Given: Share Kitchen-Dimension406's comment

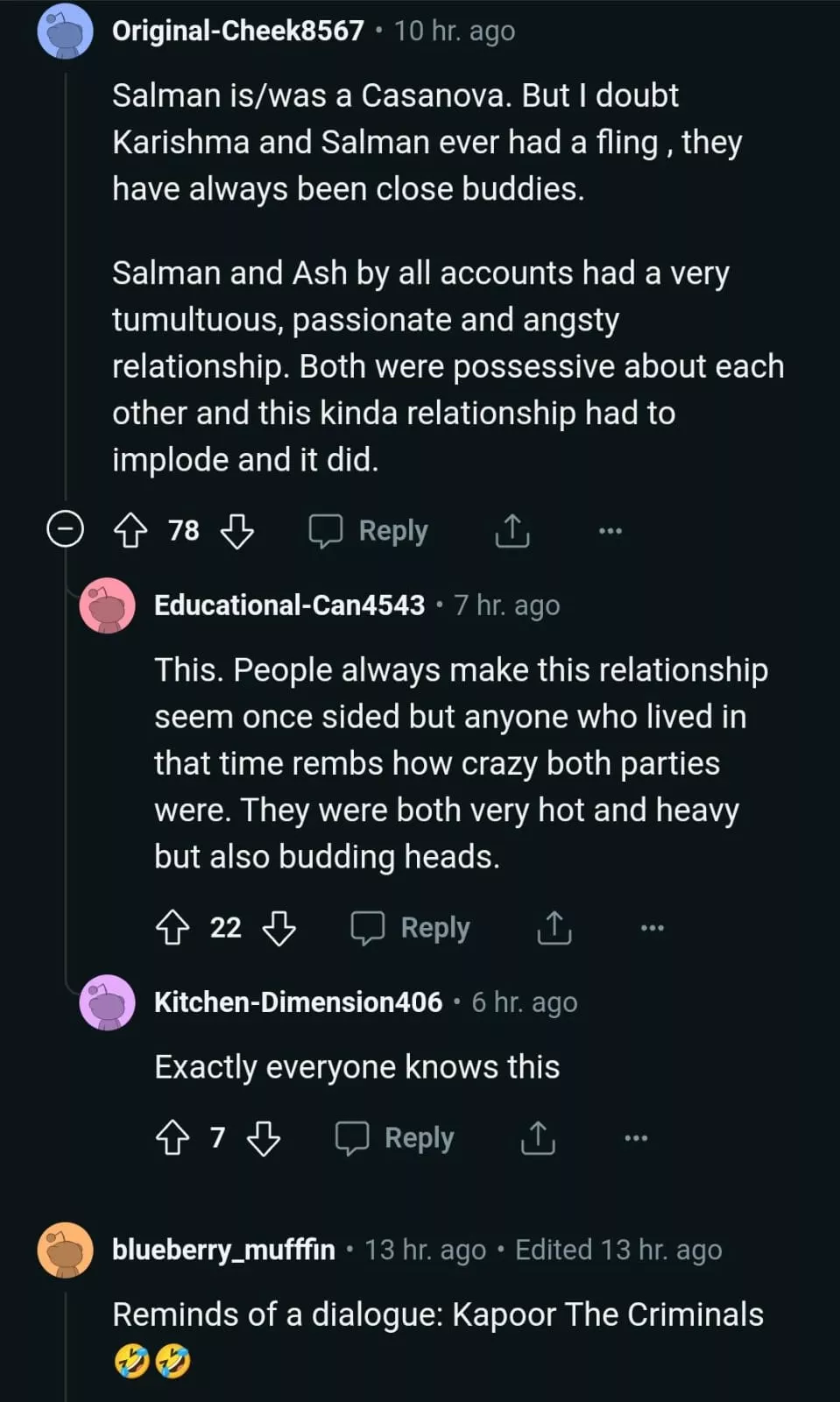Looking at the screenshot, I should (538, 1138).
